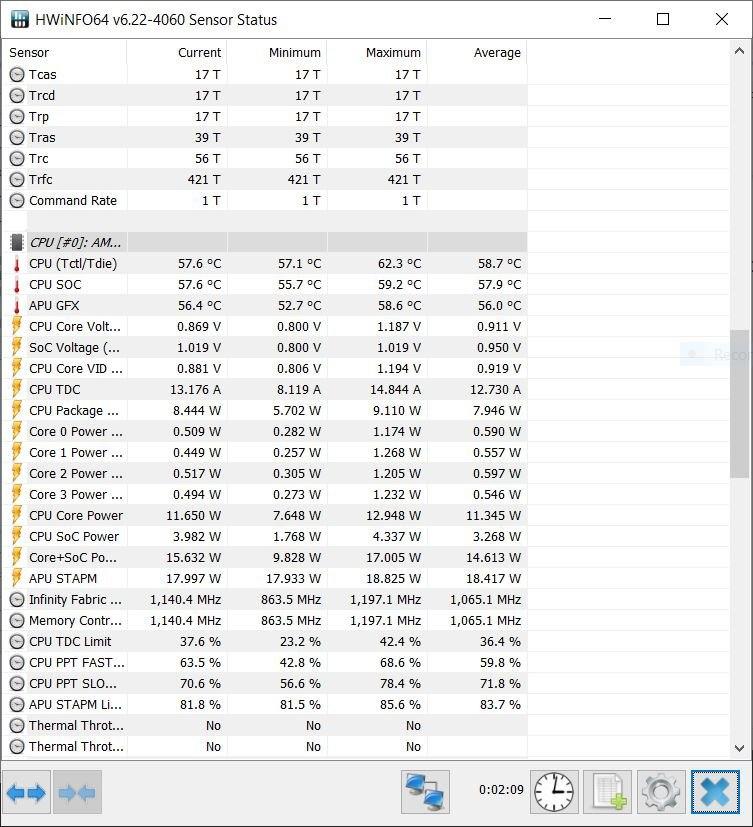
Task: Click the shrink columns arrows button
Action: click(x=77, y=793)
